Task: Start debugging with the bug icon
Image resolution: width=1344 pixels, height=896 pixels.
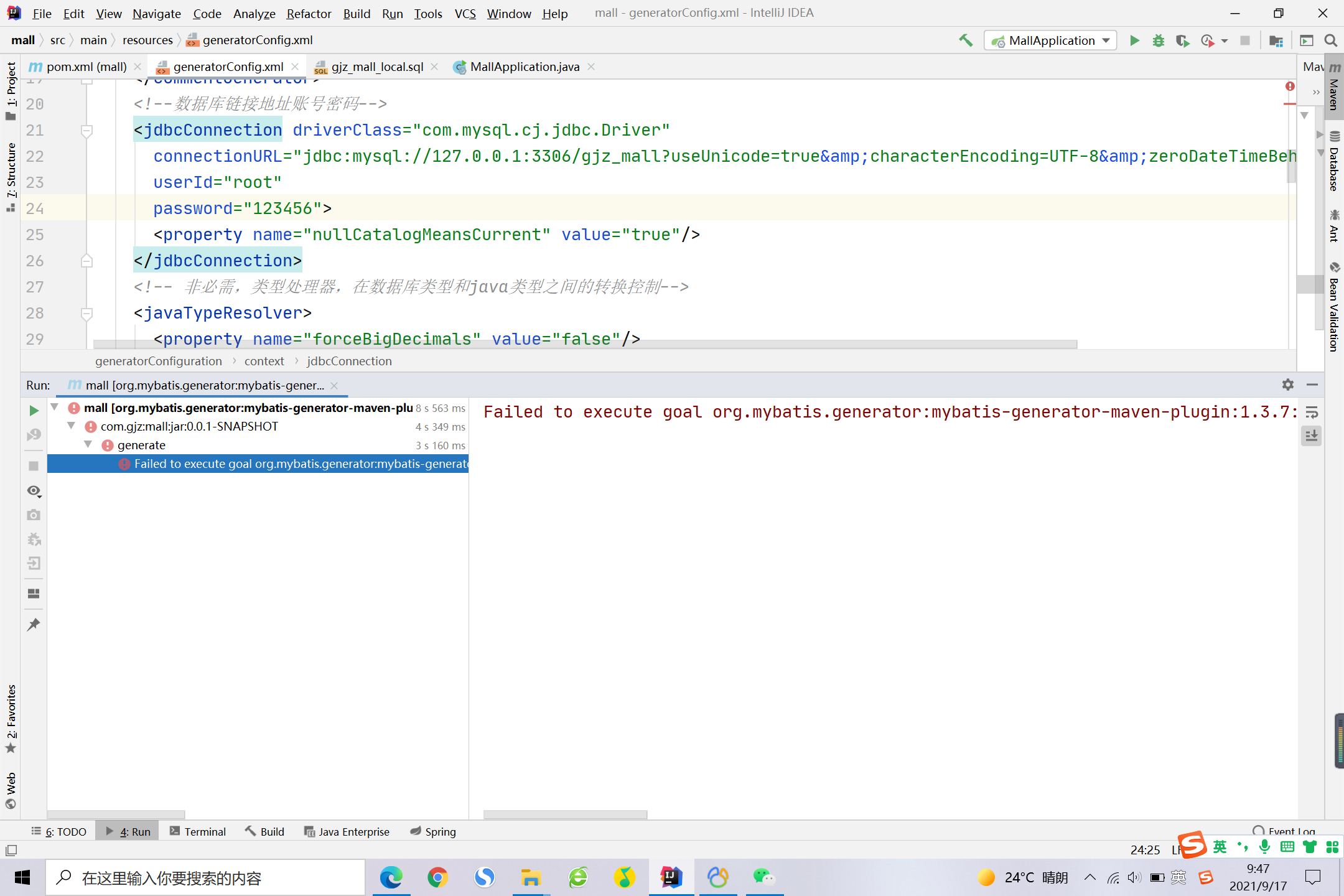Action: click(x=1158, y=40)
